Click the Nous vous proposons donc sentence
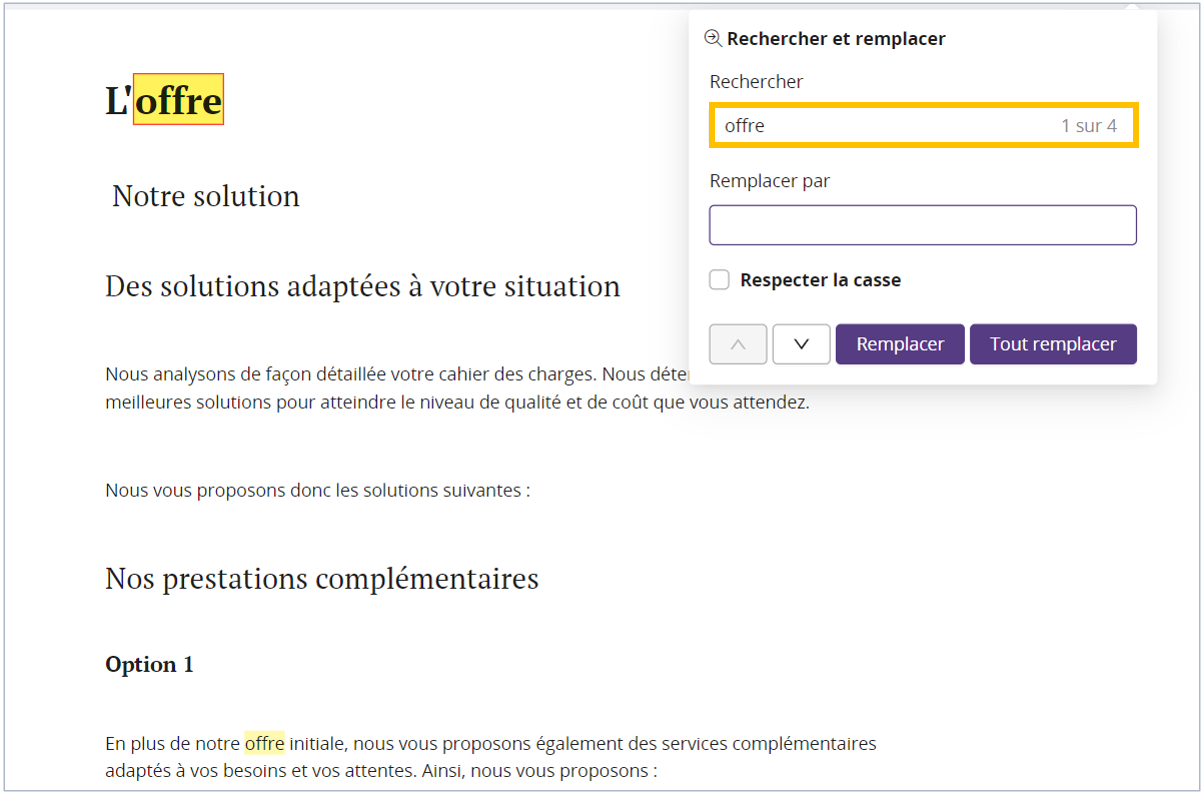The image size is (1202, 794). (317, 490)
